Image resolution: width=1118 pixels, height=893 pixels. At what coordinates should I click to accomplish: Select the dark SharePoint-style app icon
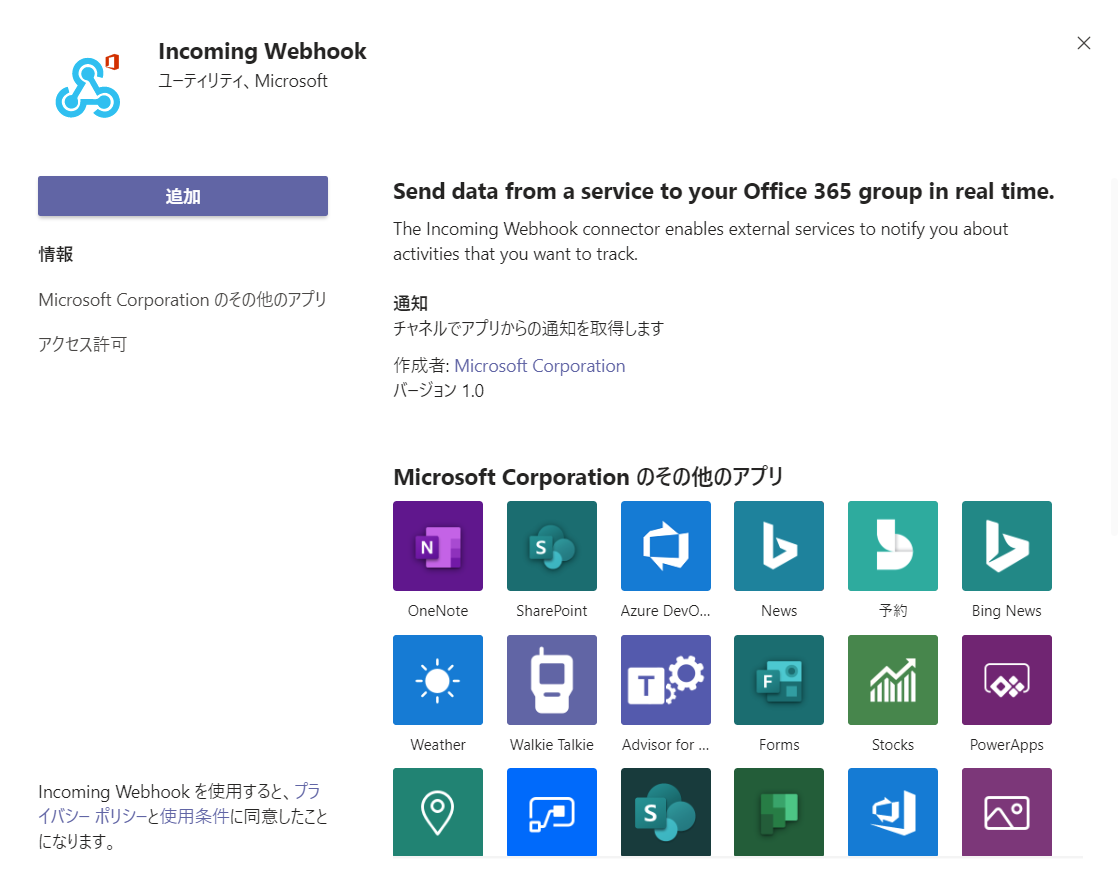tap(666, 812)
